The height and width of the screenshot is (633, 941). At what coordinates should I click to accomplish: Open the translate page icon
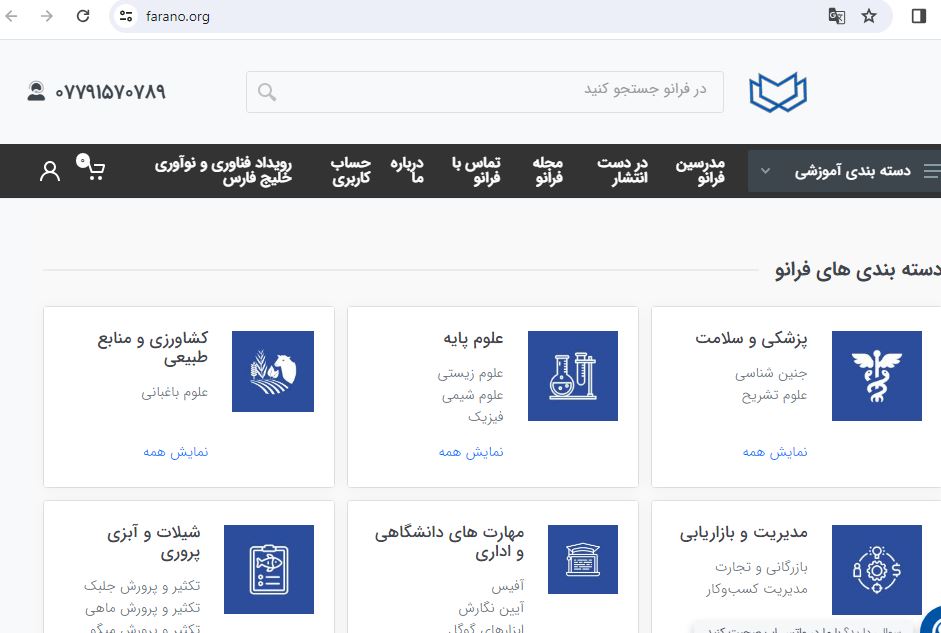tap(837, 16)
